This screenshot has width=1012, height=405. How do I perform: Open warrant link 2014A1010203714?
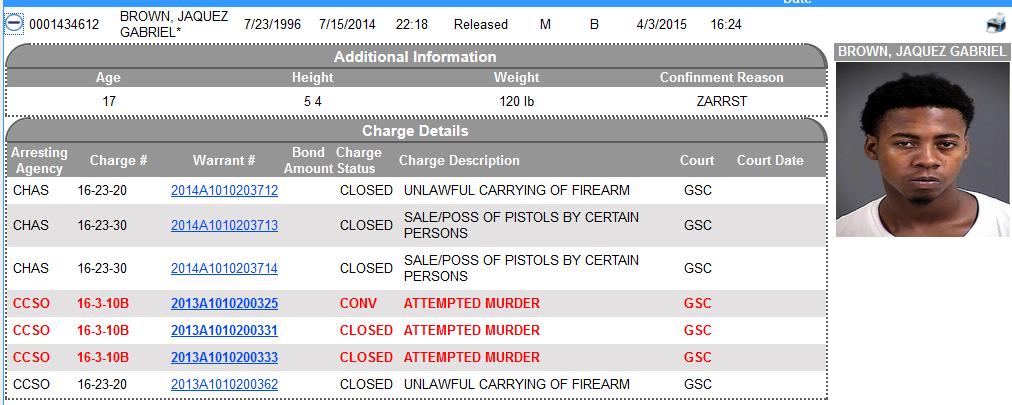(x=224, y=268)
